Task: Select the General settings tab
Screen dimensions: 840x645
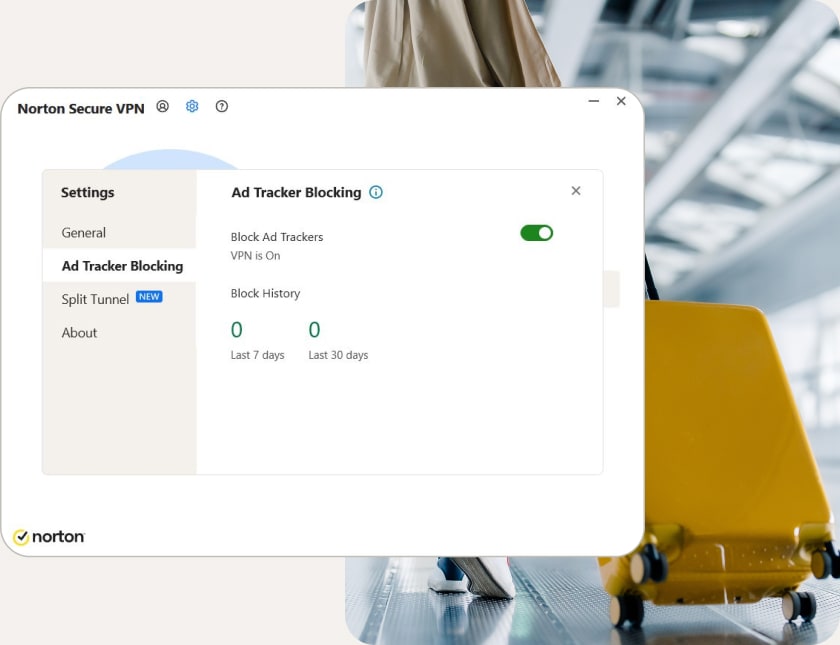Action: pos(119,232)
